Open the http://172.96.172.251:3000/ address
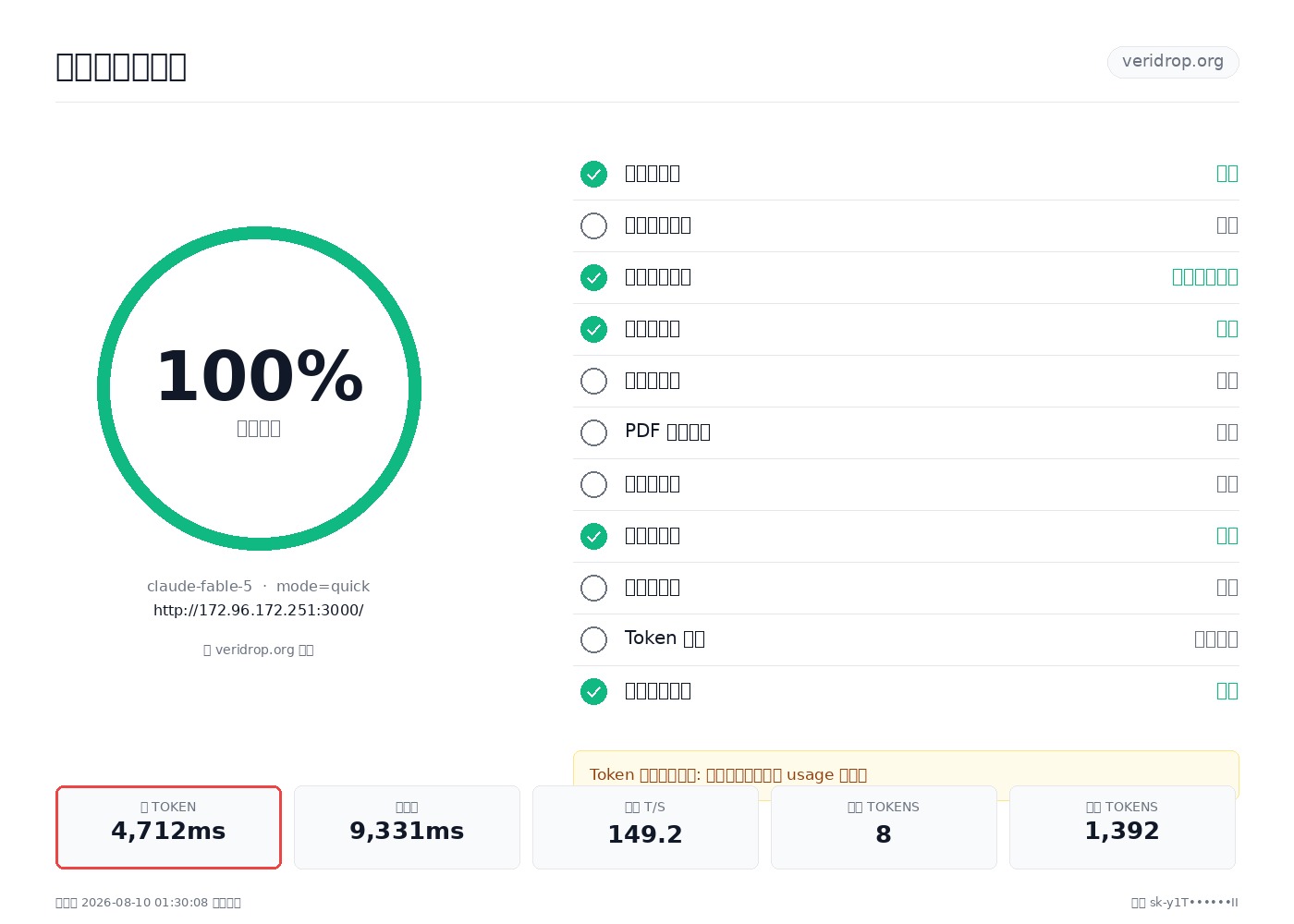1294x924 pixels. coord(259,610)
